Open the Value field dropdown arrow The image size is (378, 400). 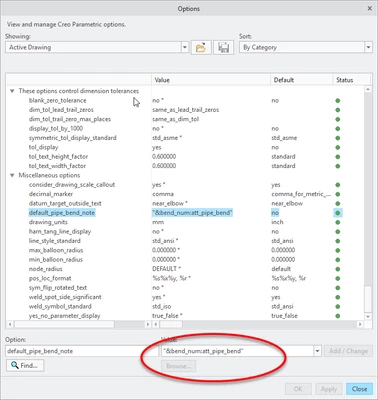click(317, 351)
